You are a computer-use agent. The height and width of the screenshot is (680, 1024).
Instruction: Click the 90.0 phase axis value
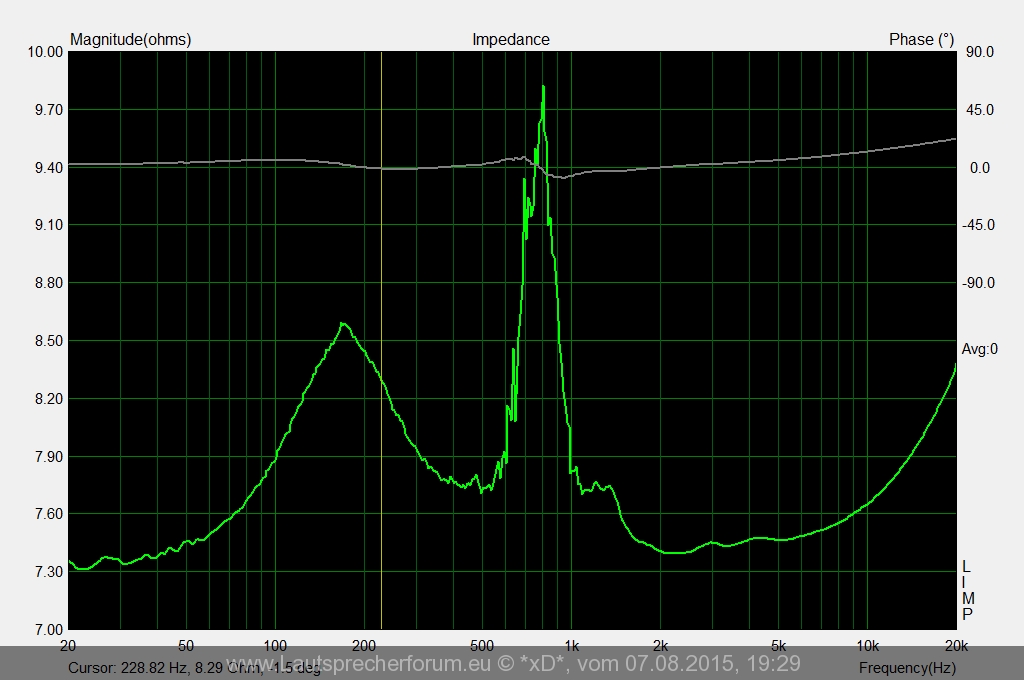coord(980,52)
